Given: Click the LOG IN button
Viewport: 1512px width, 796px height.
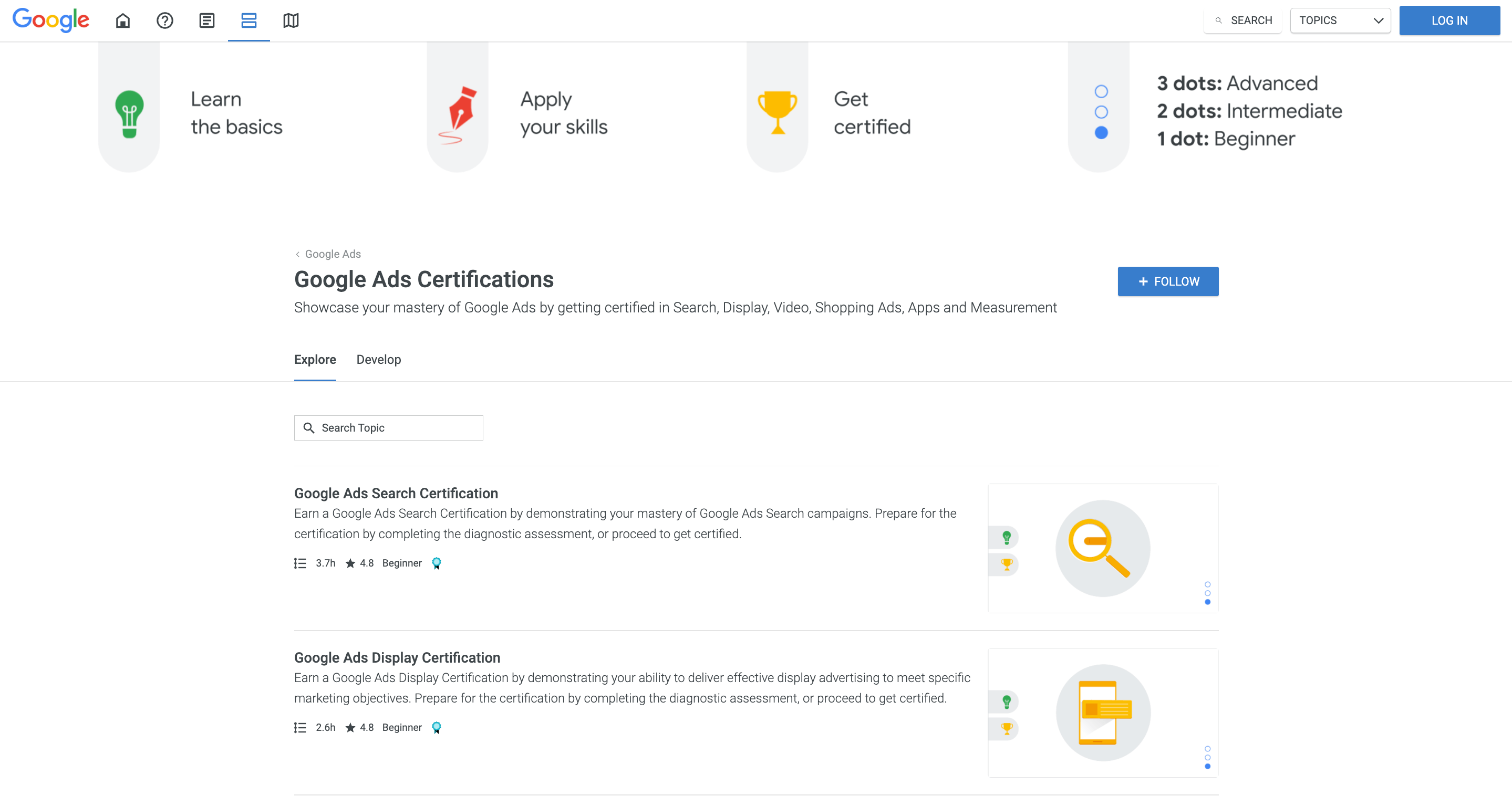Looking at the screenshot, I should [1449, 20].
